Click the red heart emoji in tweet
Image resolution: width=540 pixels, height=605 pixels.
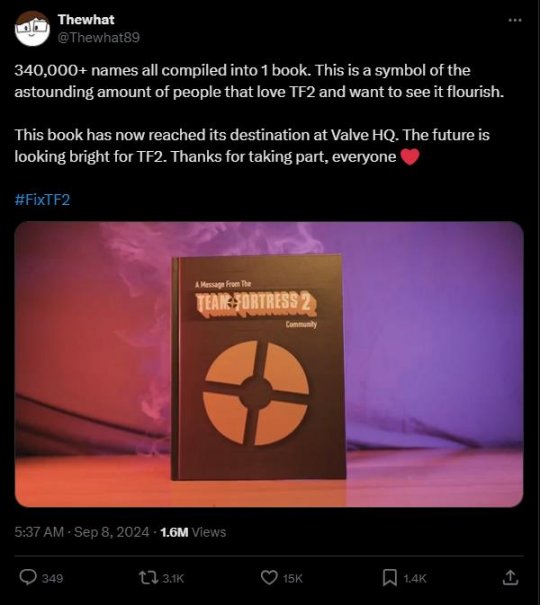tap(410, 157)
